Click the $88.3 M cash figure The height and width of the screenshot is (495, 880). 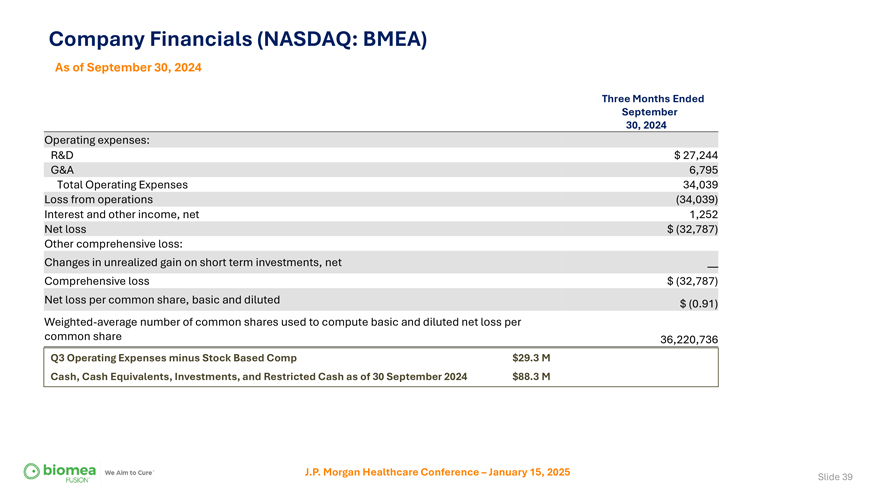tap(531, 376)
